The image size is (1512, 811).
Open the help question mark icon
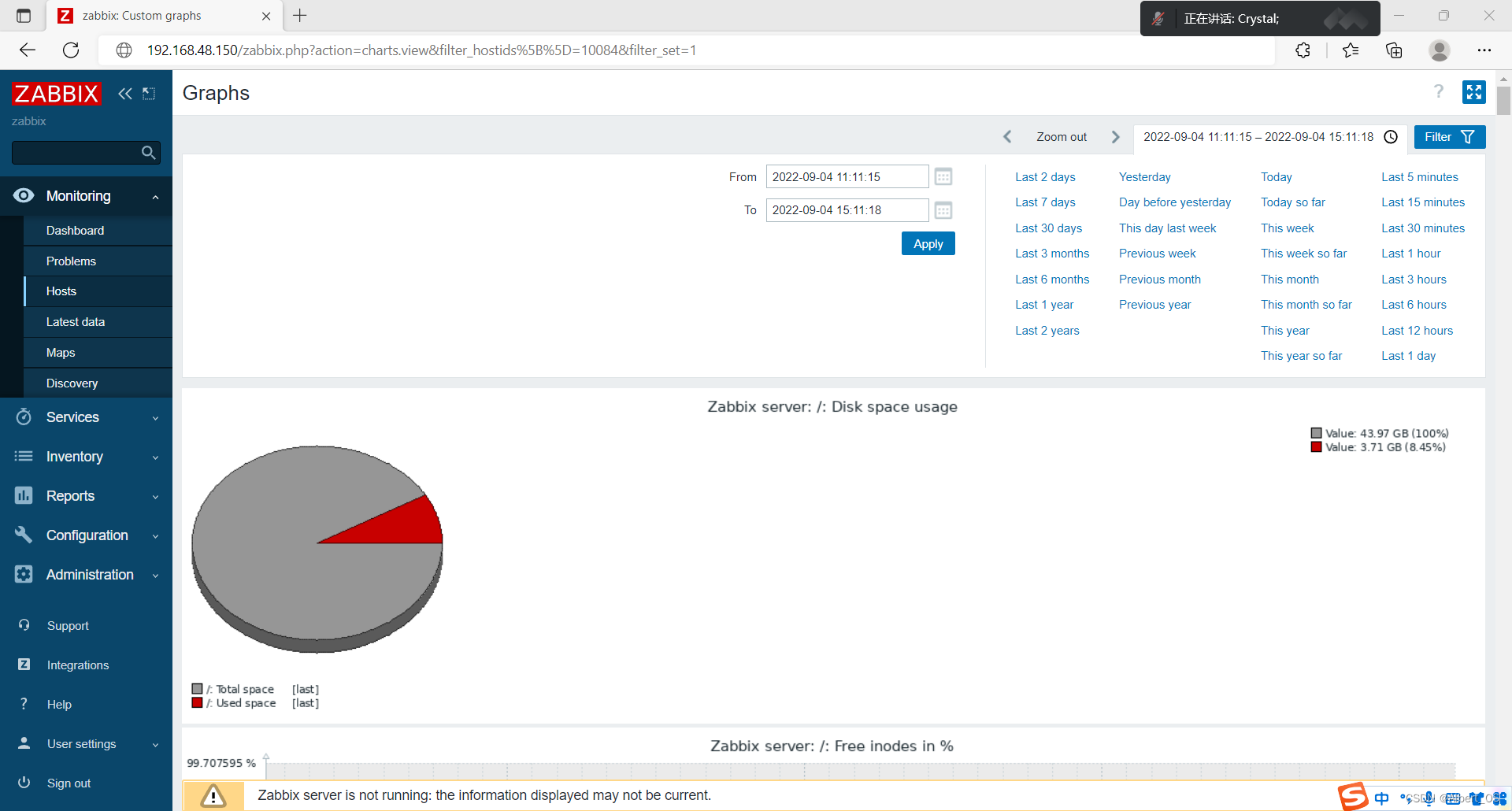(1439, 92)
